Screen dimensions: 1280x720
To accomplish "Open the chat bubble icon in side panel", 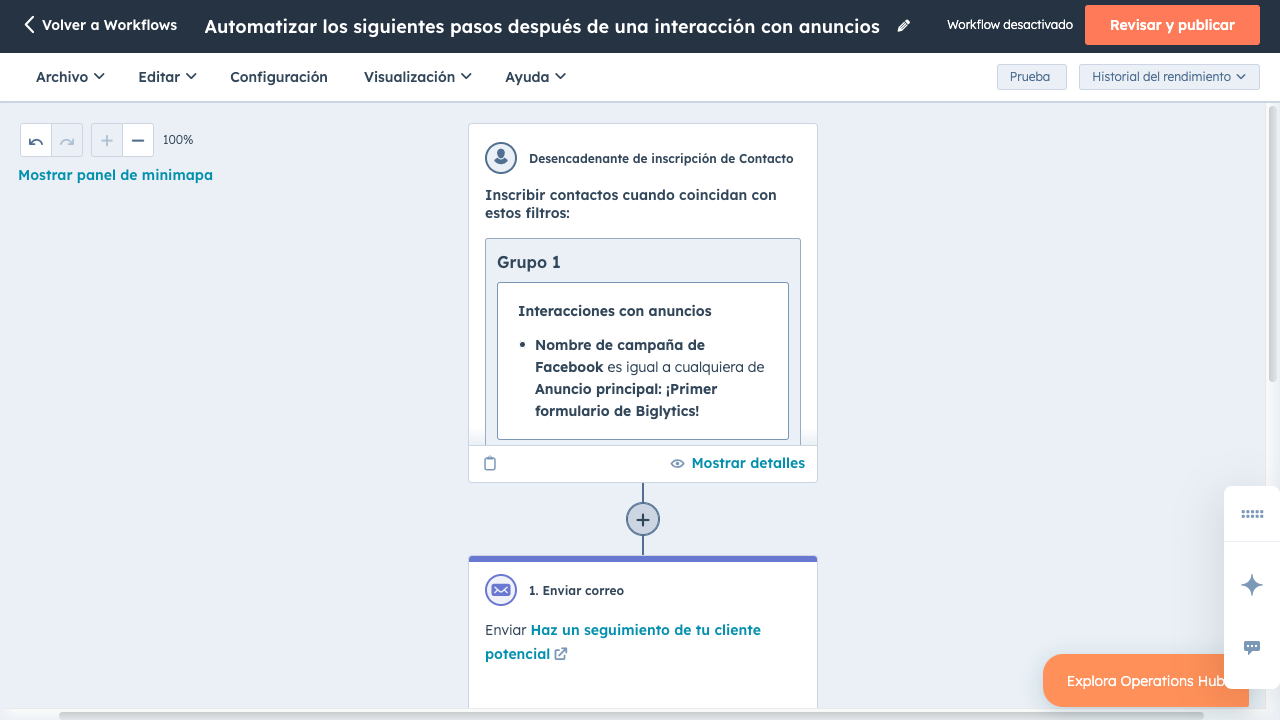I will click(x=1251, y=647).
